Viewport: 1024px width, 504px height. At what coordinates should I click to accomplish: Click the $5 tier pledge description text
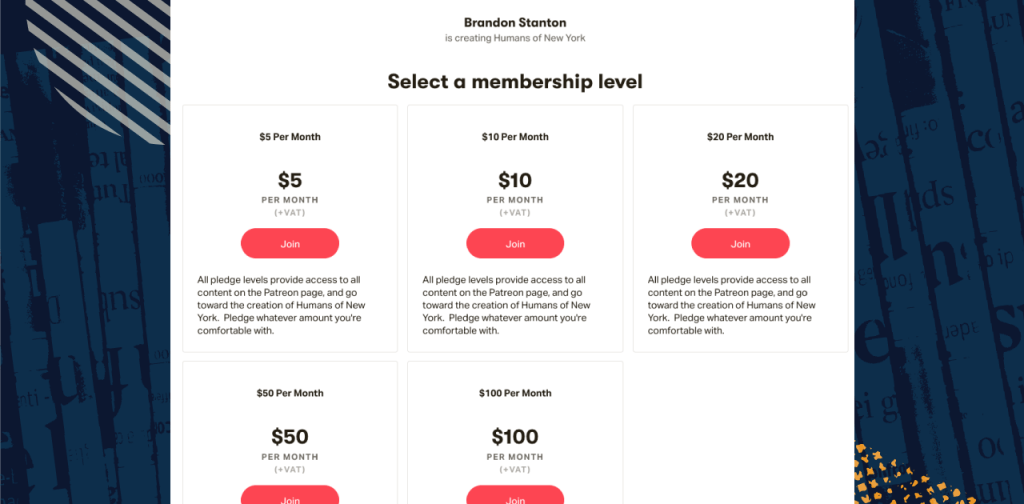(x=286, y=305)
